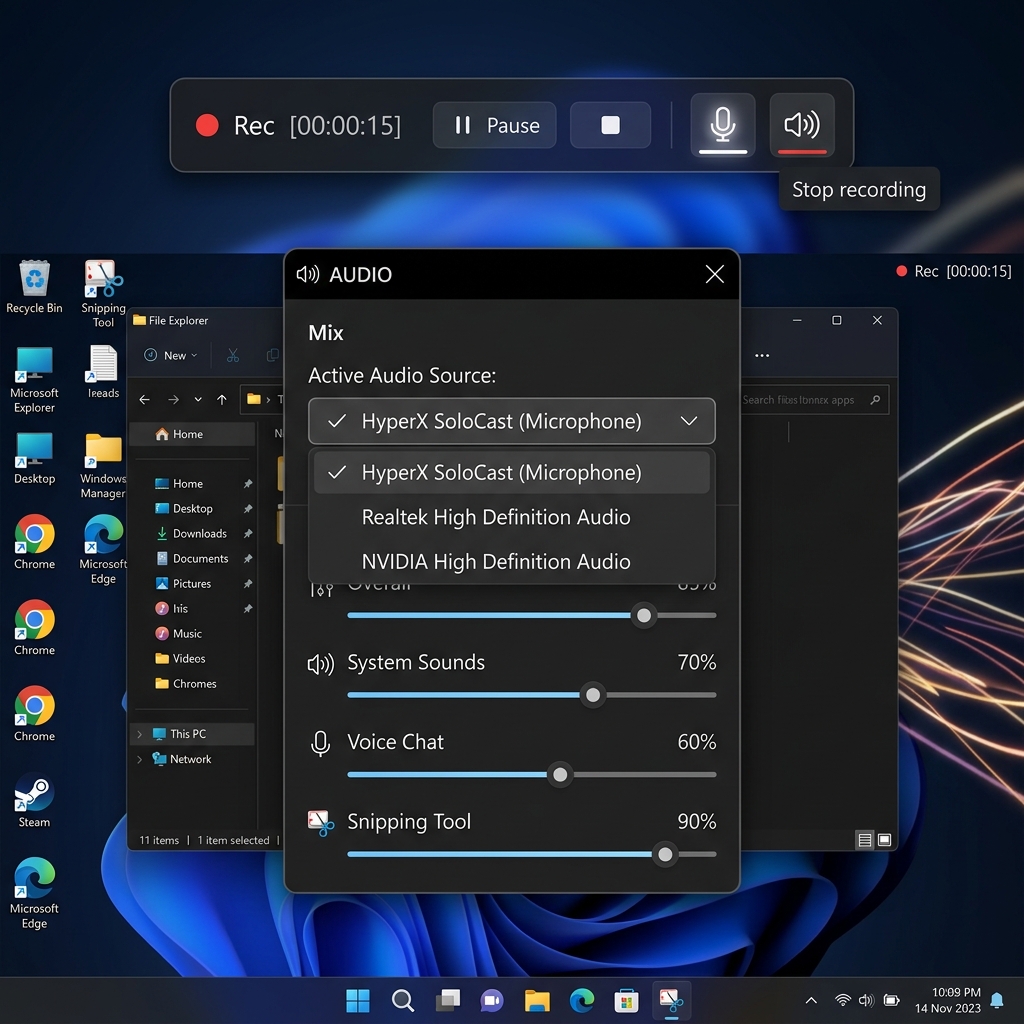Select the Windows Manager folder icon
Image resolution: width=1024 pixels, height=1024 pixels.
pos(103,465)
